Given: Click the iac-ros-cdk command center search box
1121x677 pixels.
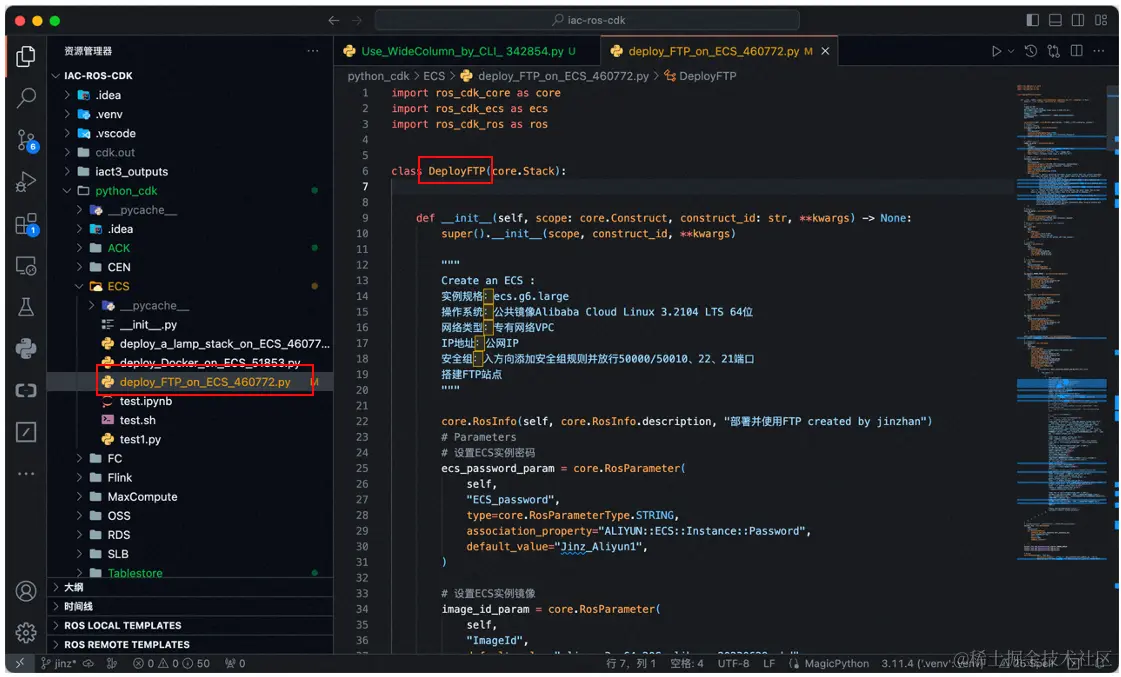Looking at the screenshot, I should point(587,20).
